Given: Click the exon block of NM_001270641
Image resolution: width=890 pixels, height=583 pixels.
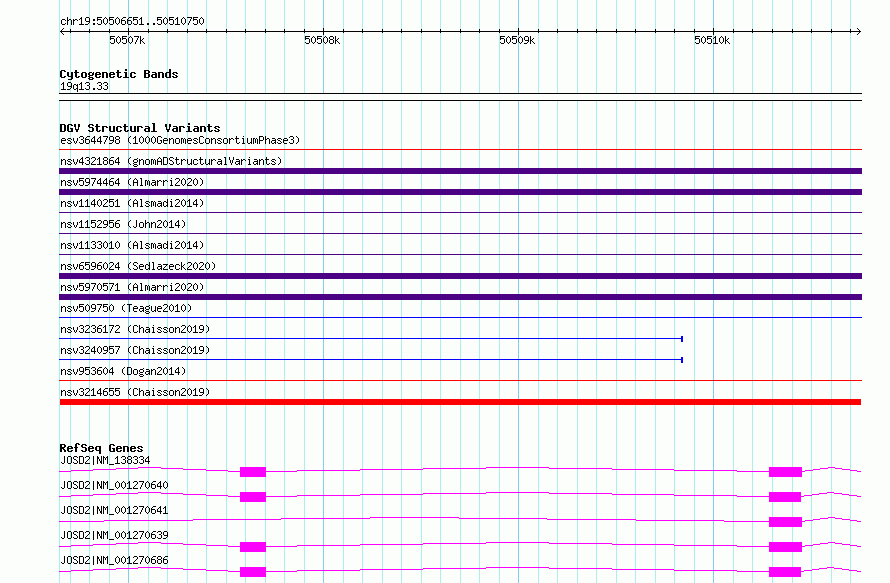Looking at the screenshot, I should point(785,522).
